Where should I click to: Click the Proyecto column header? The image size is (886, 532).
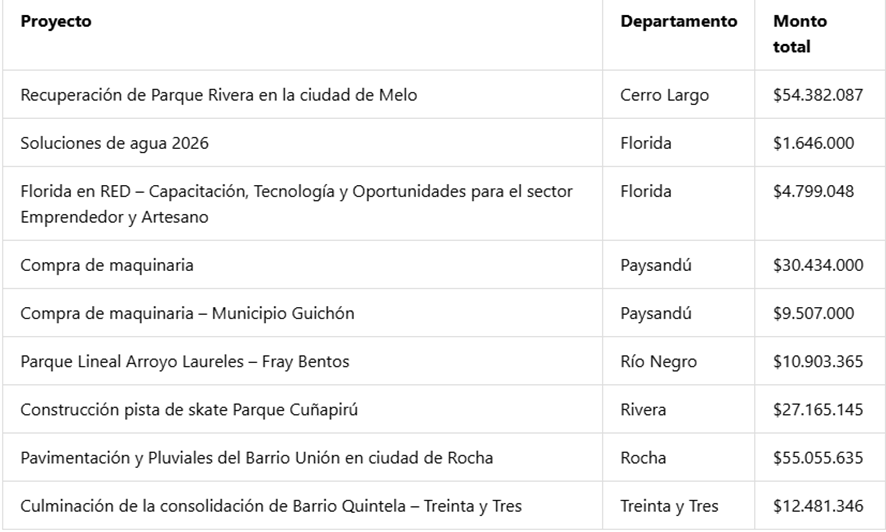(x=56, y=21)
